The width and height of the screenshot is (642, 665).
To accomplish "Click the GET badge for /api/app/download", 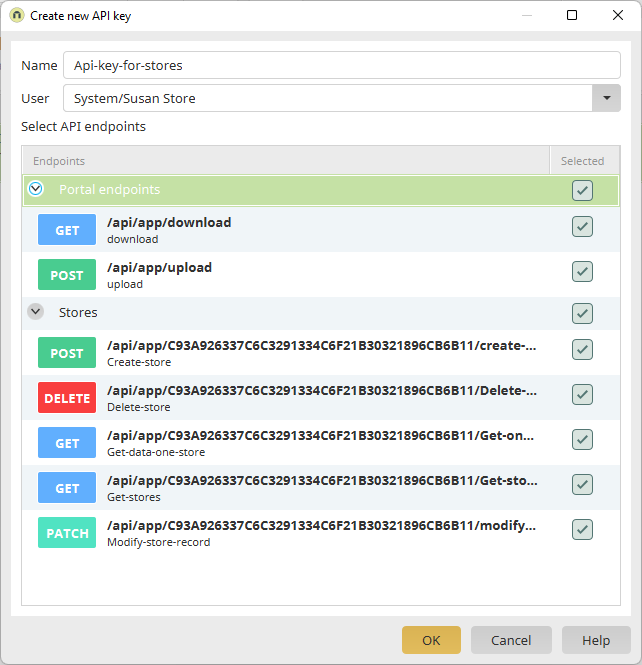I will (x=67, y=230).
